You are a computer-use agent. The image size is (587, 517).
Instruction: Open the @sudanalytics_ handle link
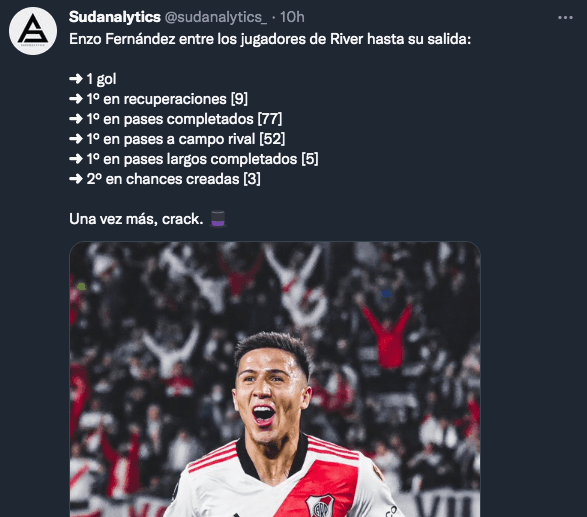[x=216, y=17]
